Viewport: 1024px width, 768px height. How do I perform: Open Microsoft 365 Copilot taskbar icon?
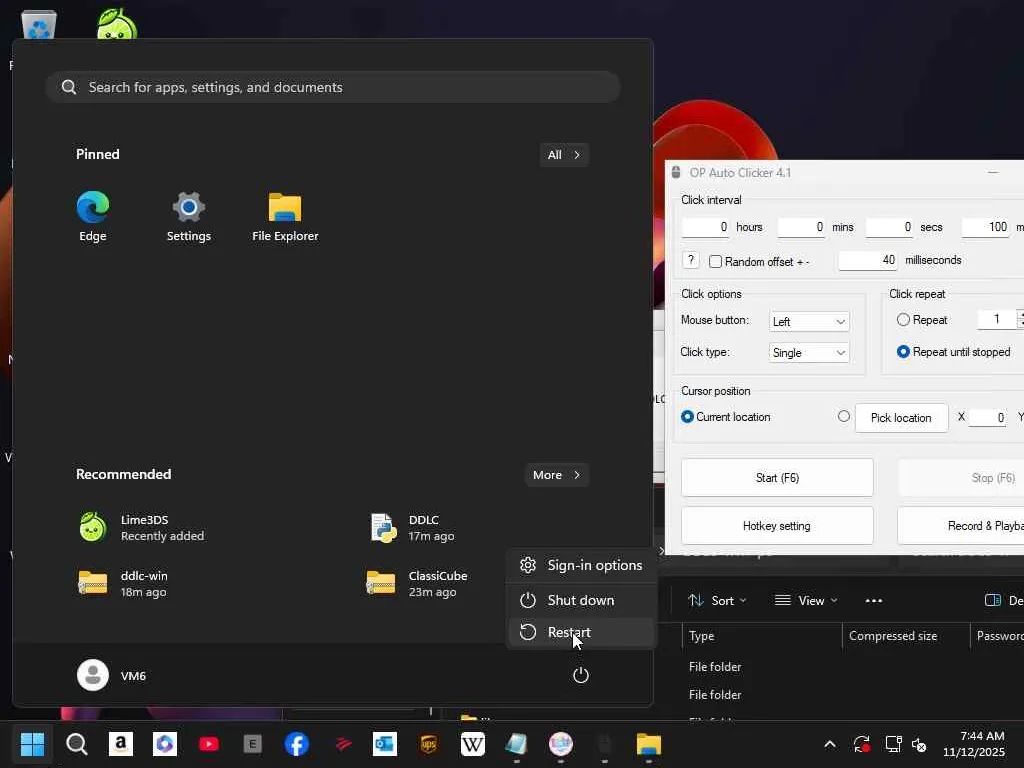pyautogui.click(x=165, y=744)
